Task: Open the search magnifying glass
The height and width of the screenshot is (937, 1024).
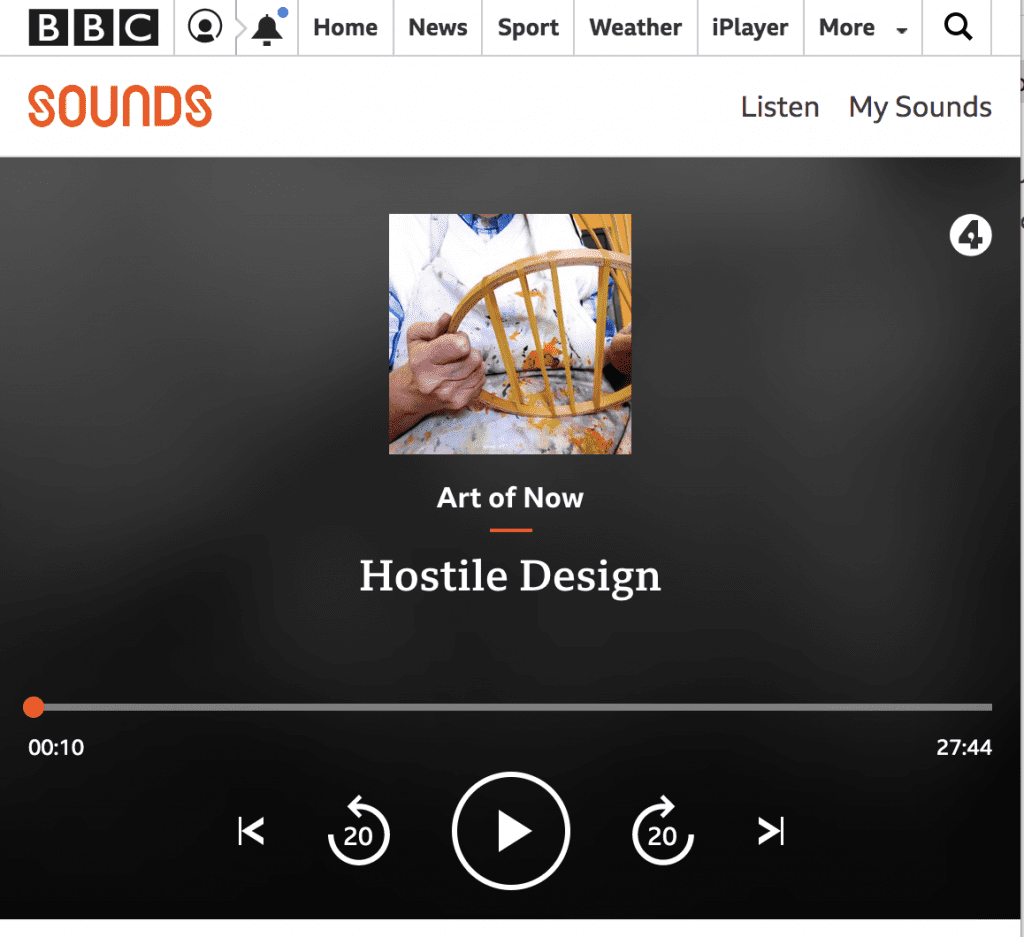Action: pyautogui.click(x=958, y=27)
